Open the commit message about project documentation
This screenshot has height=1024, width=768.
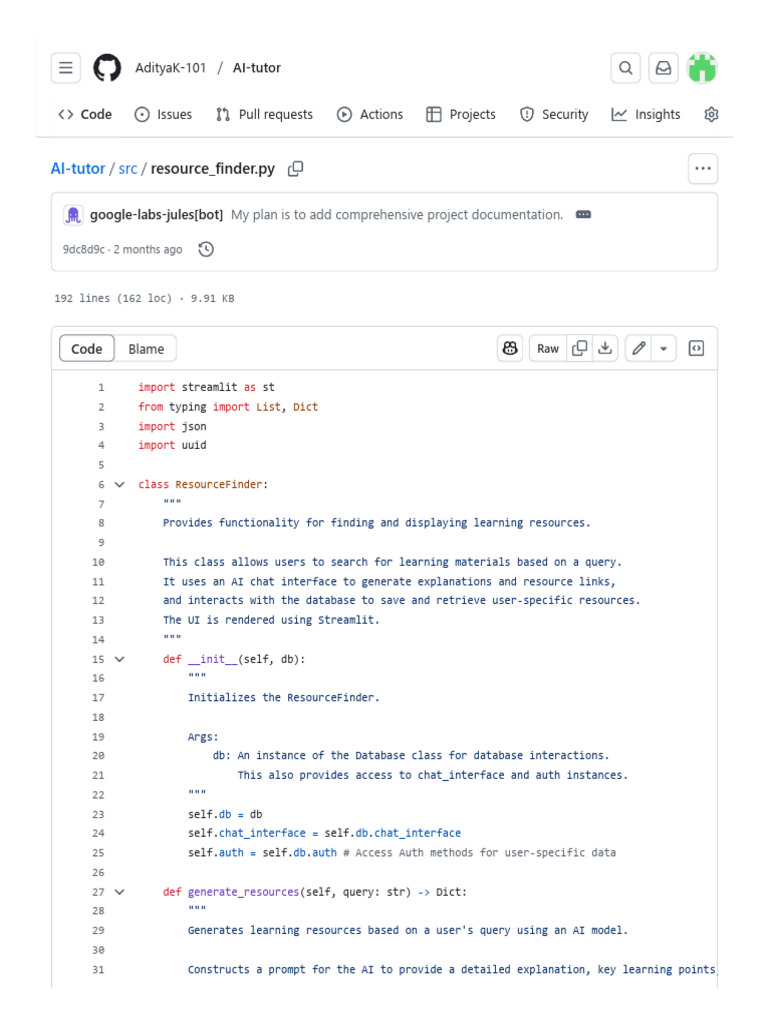397,215
